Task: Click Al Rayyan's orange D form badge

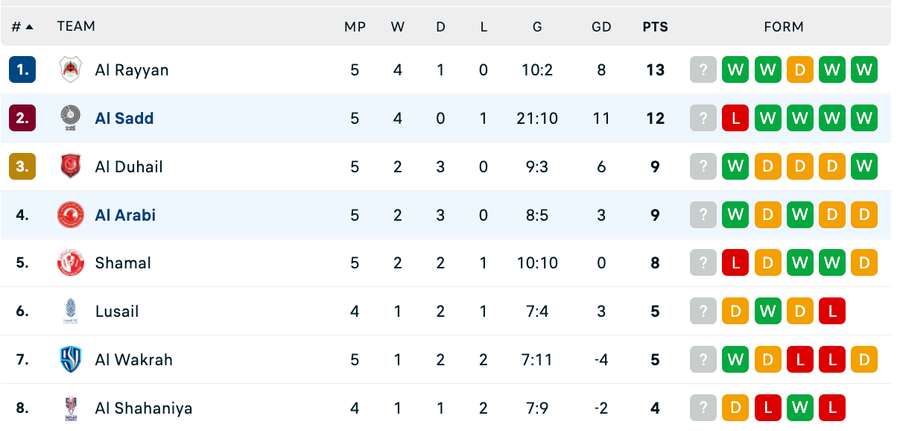Action: (800, 70)
